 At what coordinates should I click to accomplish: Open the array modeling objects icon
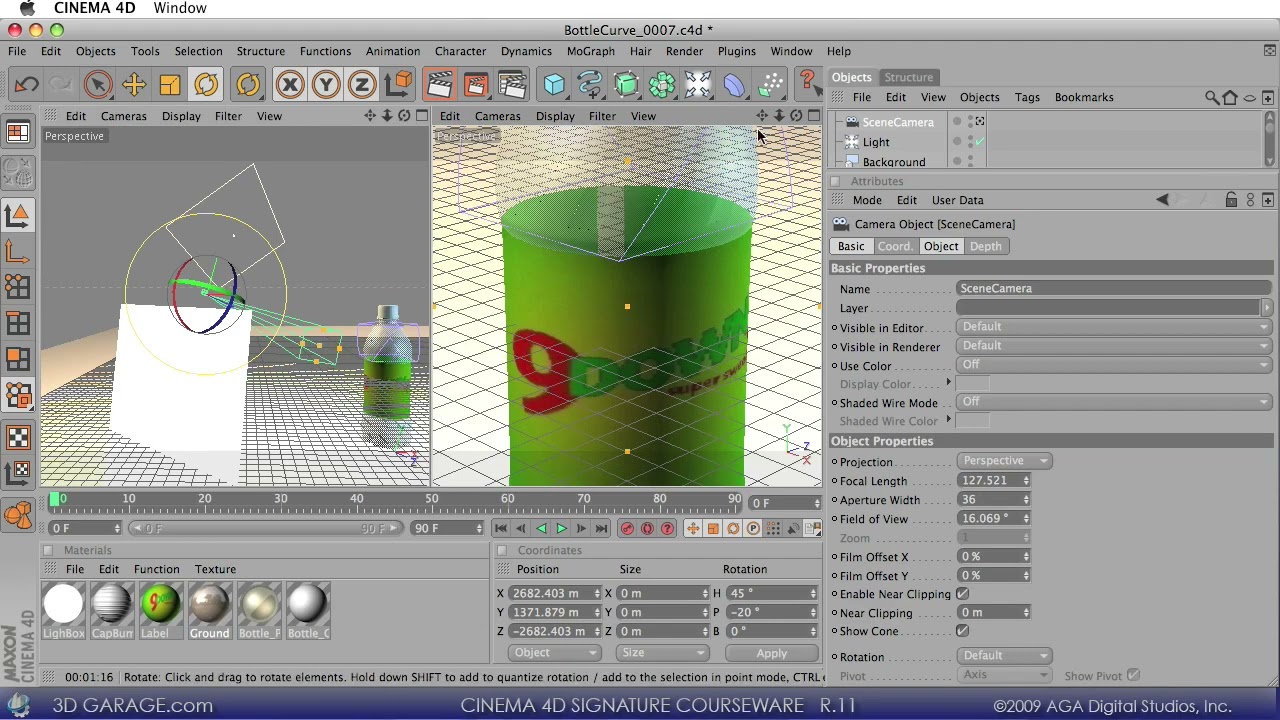click(662, 85)
